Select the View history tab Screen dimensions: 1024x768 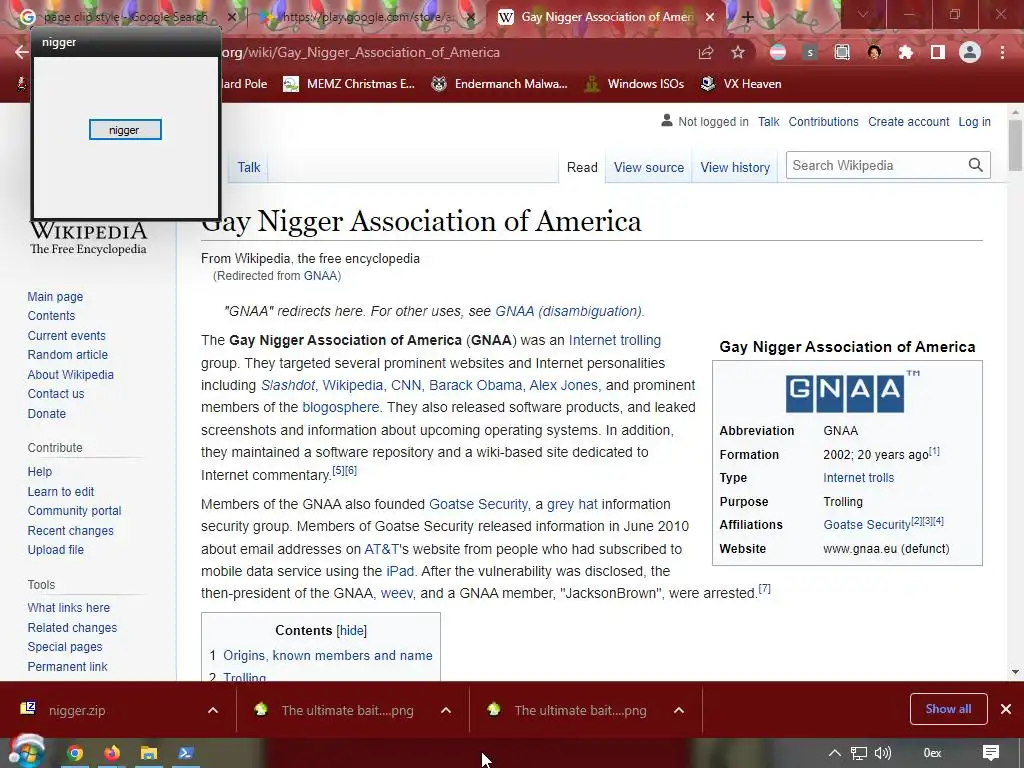[735, 167]
